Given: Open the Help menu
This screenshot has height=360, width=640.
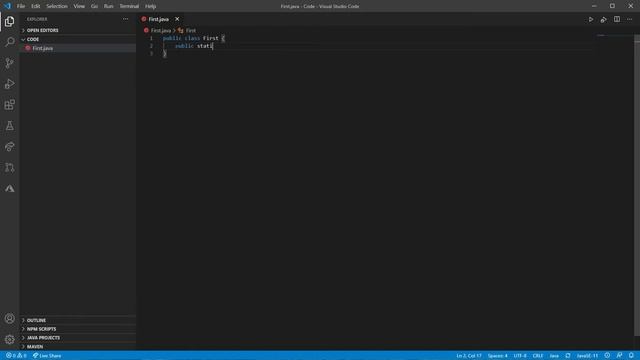Looking at the screenshot, I should coord(151,6).
